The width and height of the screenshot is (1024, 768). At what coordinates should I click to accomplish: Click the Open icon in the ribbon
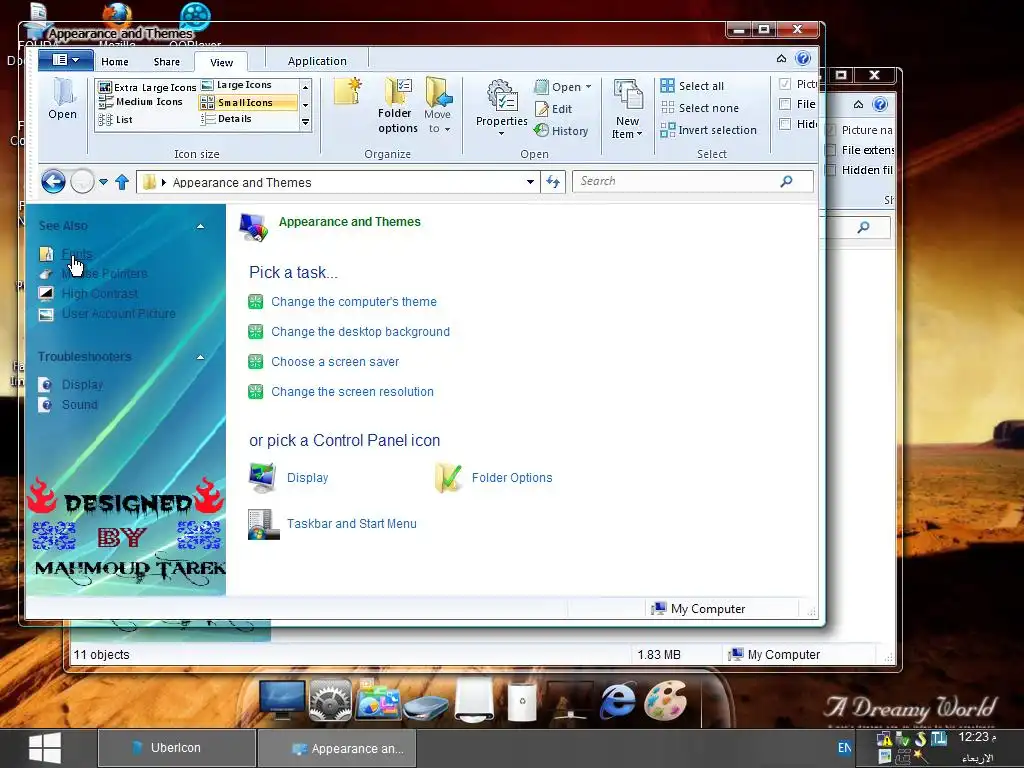point(63,99)
